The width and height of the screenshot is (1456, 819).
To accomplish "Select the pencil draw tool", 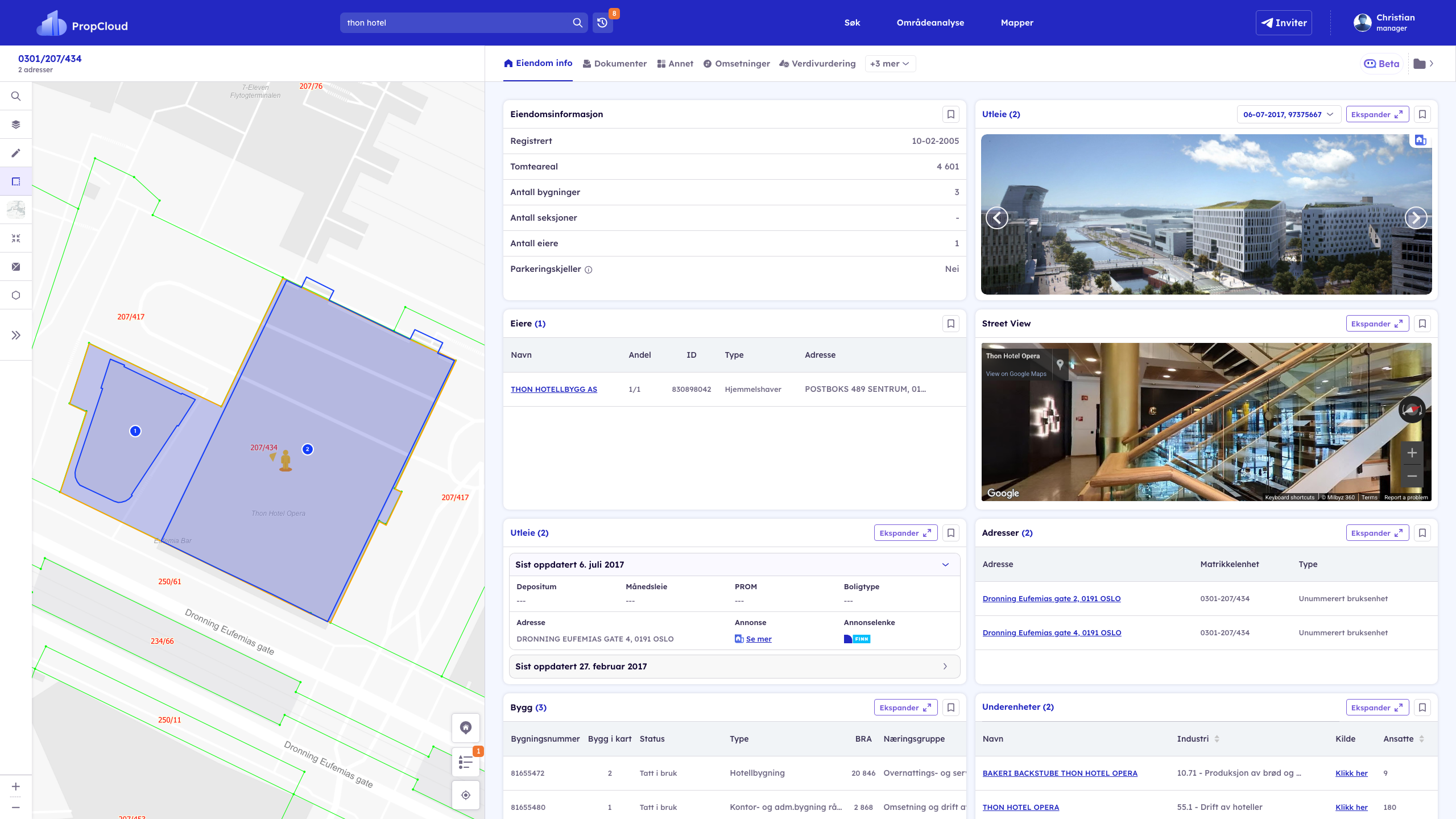I will pyautogui.click(x=16, y=153).
